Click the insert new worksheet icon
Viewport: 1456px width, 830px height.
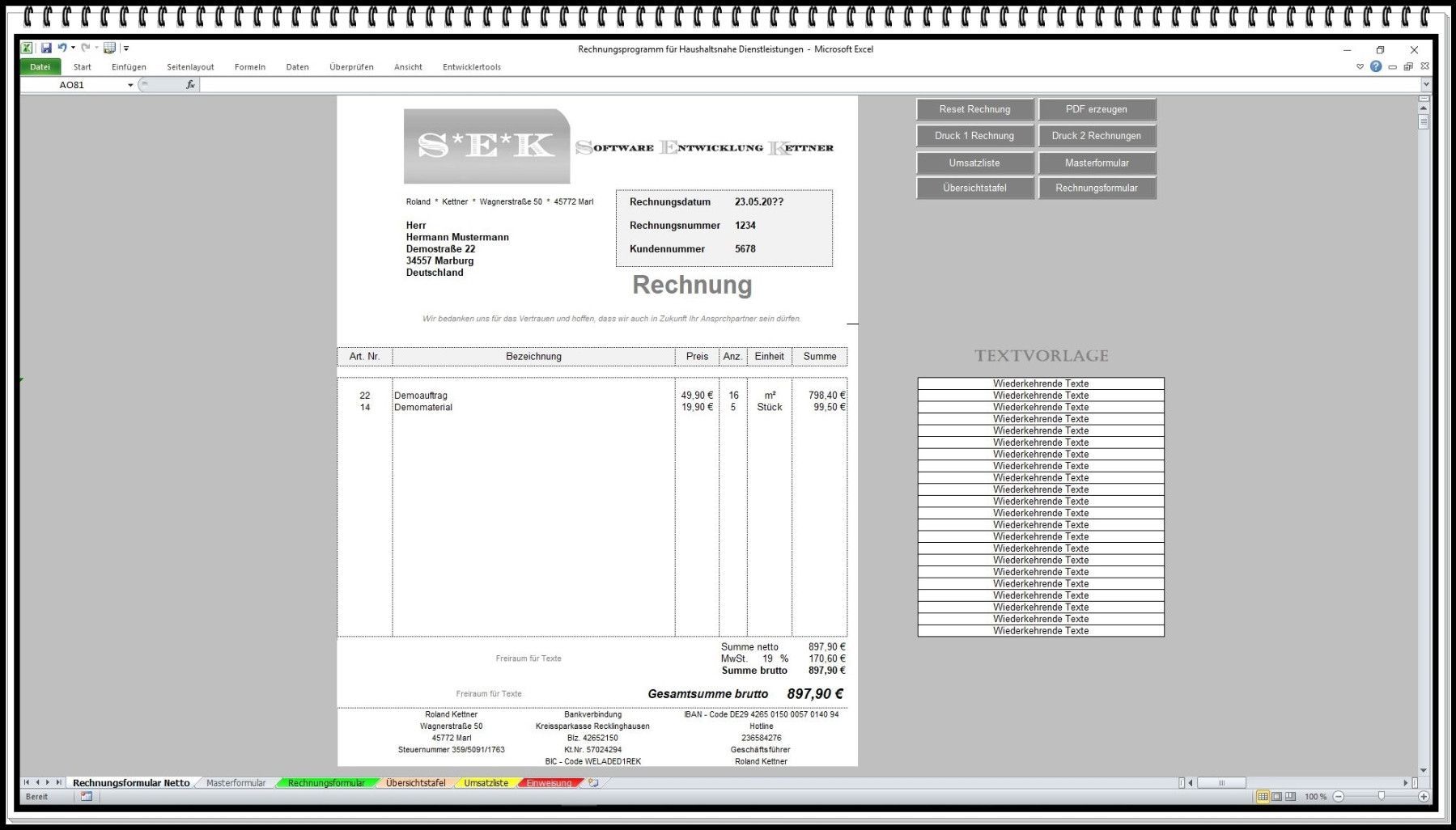point(593,783)
